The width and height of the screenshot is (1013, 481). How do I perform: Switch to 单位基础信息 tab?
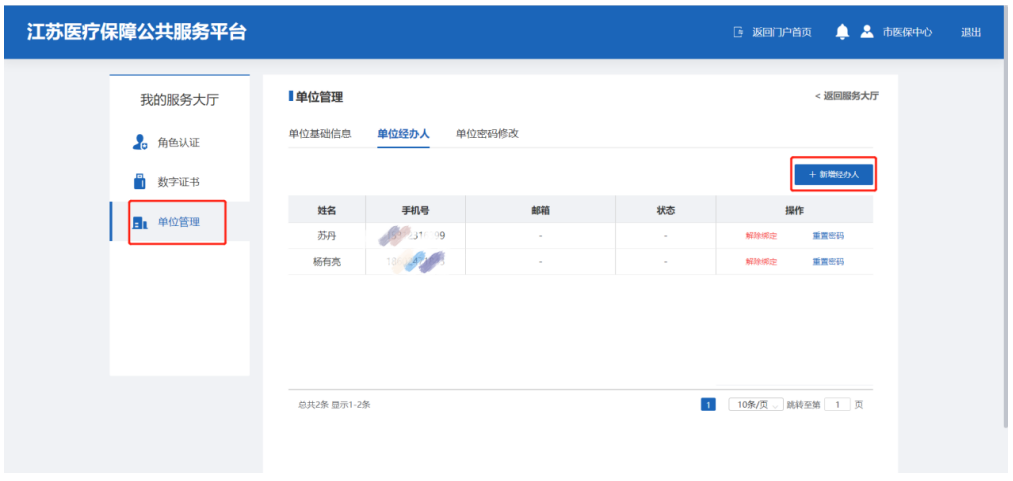(319, 134)
